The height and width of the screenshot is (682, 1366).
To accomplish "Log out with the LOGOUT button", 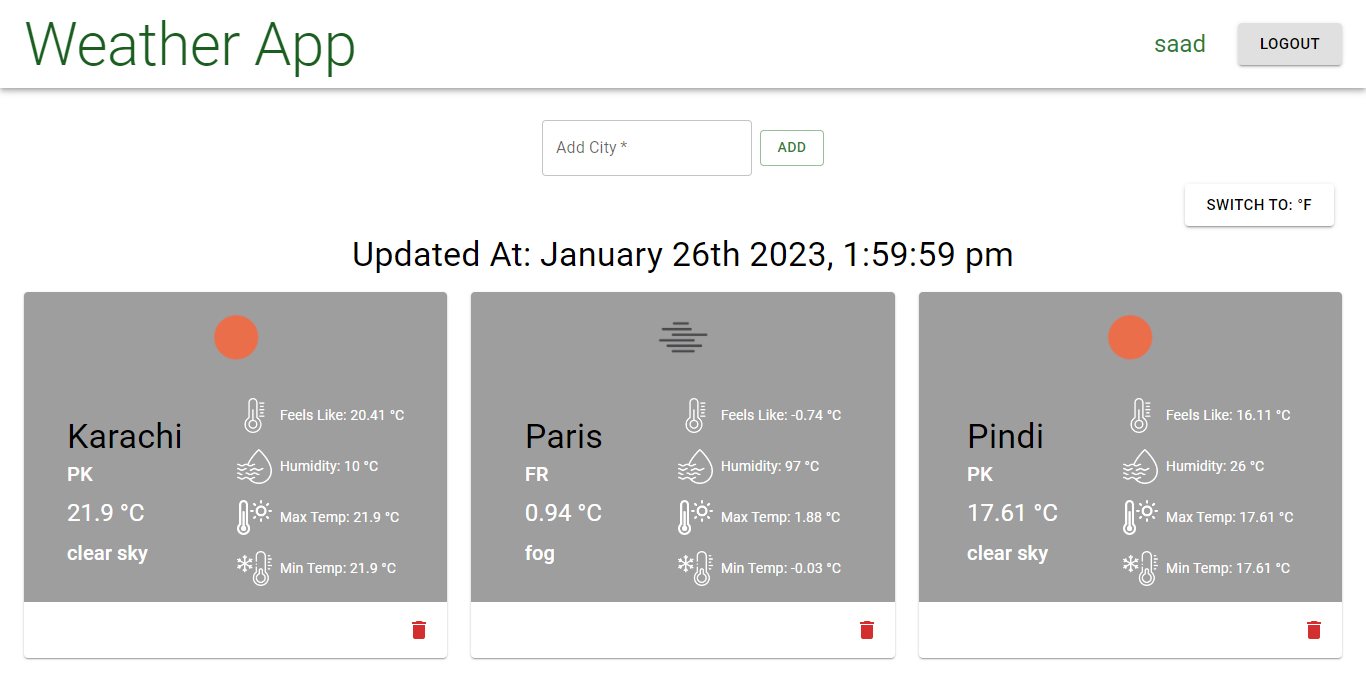I will (x=1289, y=44).
